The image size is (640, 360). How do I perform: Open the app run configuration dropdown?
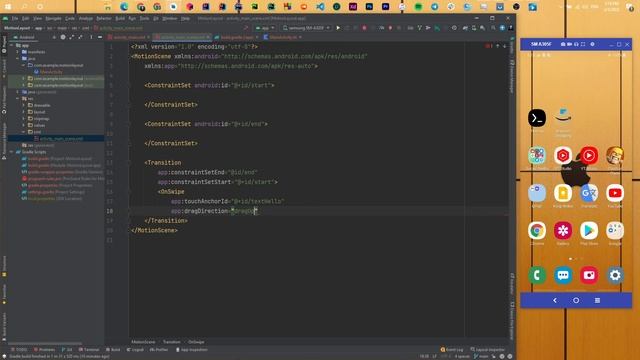click(265, 28)
